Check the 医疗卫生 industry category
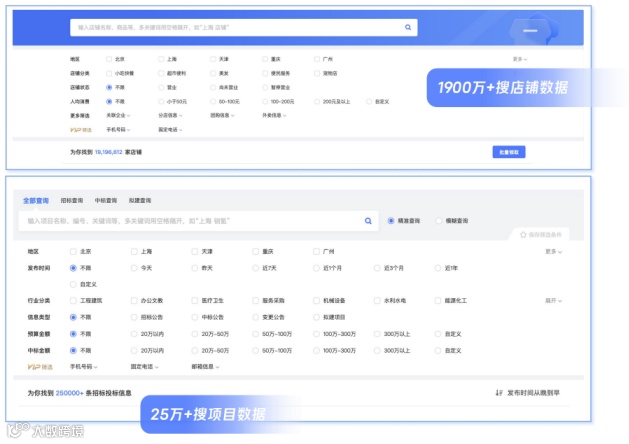This screenshot has height=444, width=629. pyautogui.click(x=195, y=300)
